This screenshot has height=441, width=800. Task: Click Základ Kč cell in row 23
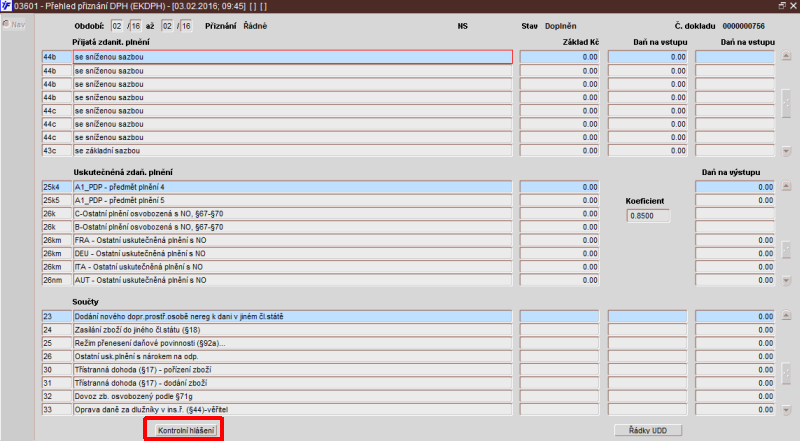pyautogui.click(x=559, y=316)
